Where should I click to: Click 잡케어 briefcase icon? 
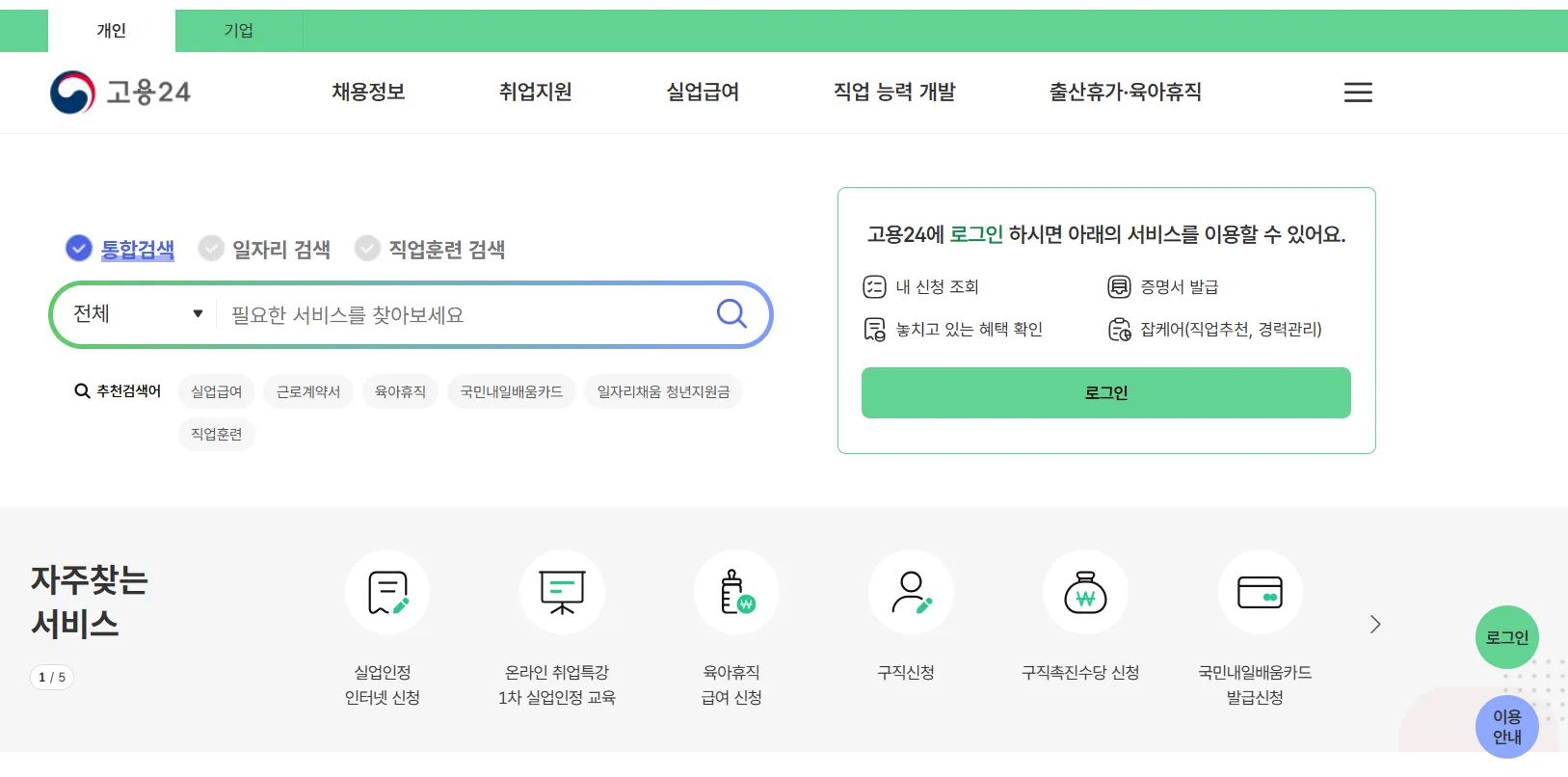[1119, 330]
